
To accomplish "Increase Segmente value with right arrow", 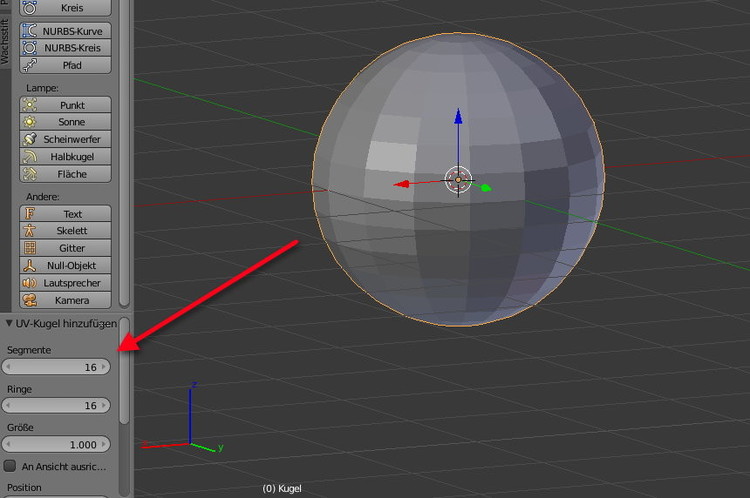I will 104,367.
